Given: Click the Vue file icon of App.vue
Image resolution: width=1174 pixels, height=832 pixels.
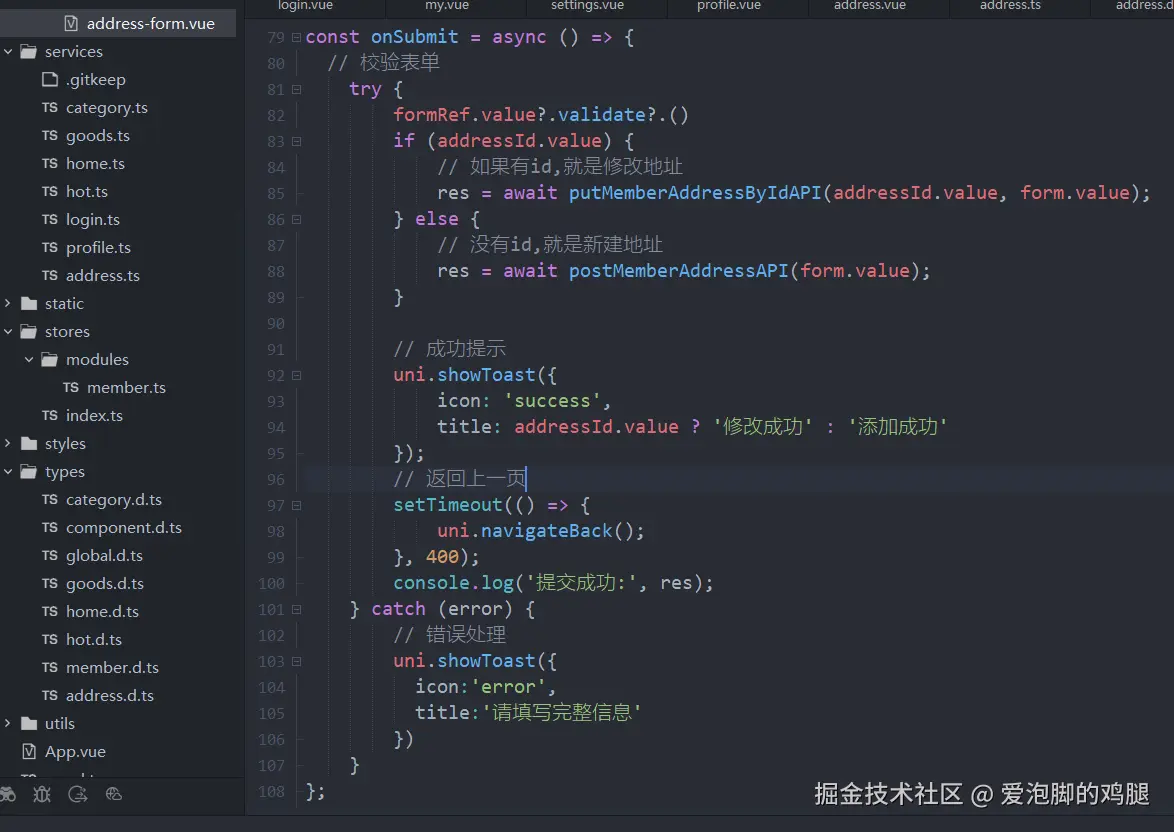Looking at the screenshot, I should (x=29, y=751).
